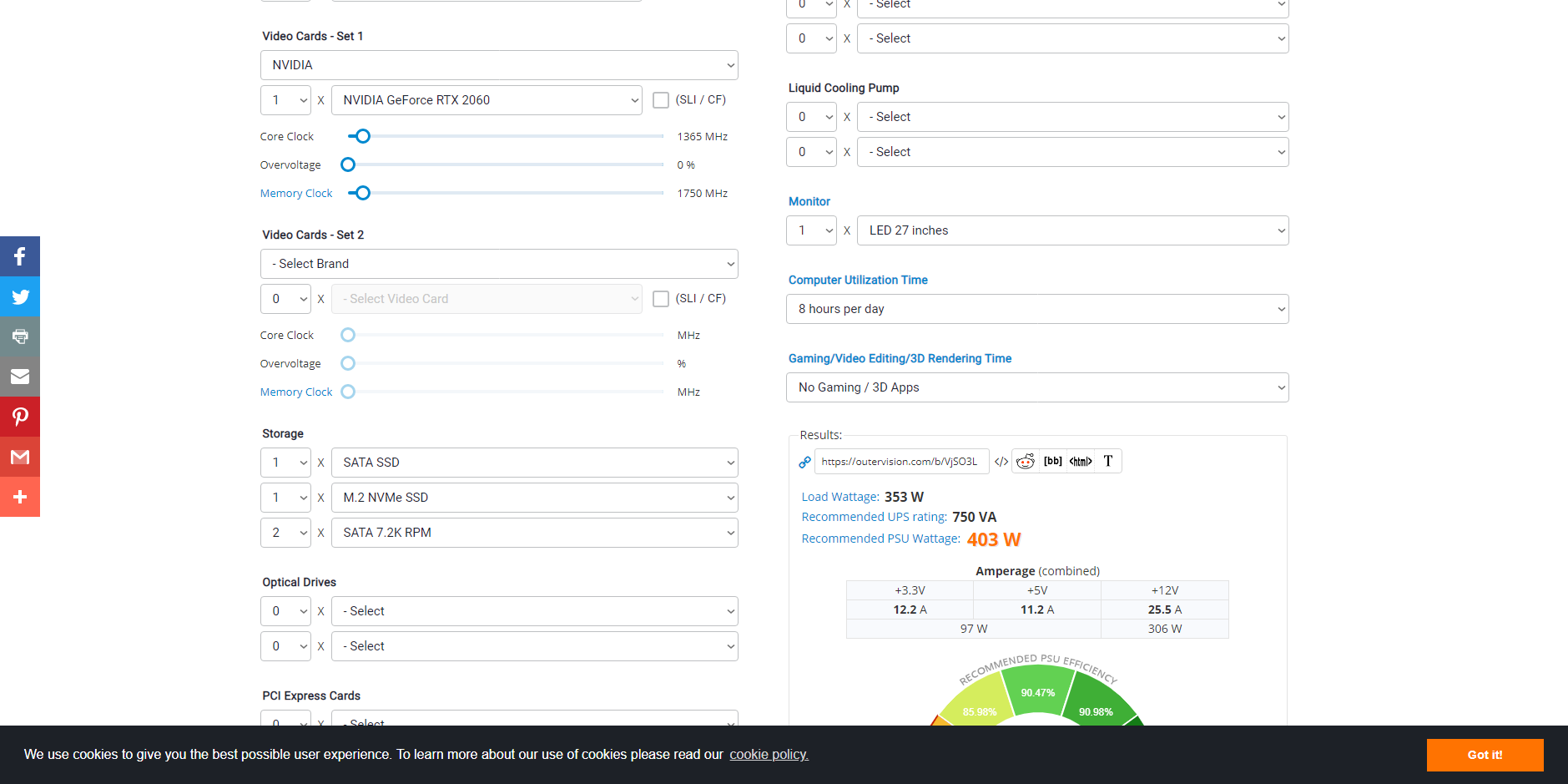The height and width of the screenshot is (784, 1568).
Task: Click Set 2 Memory Clock label link
Action: pos(296,392)
